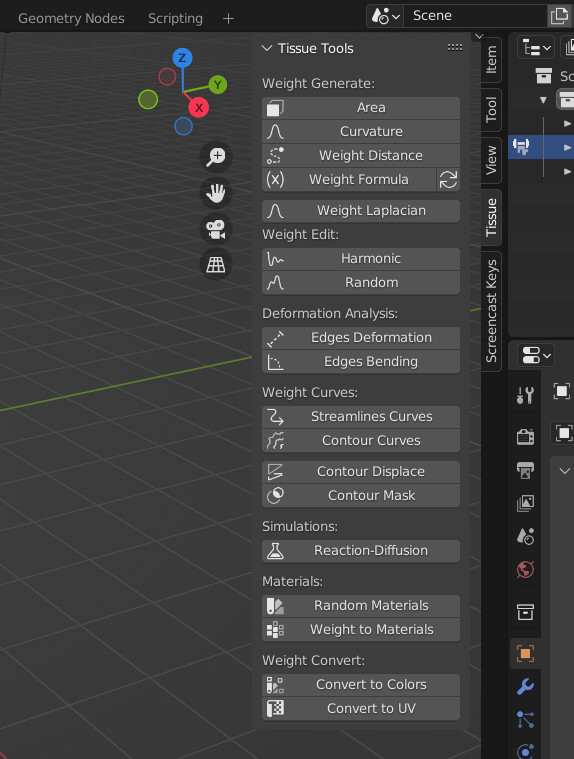Viewport: 574px width, 759px height.
Task: Open the Tool properties tab (wrench and screwdriver)
Action: [x=525, y=395]
